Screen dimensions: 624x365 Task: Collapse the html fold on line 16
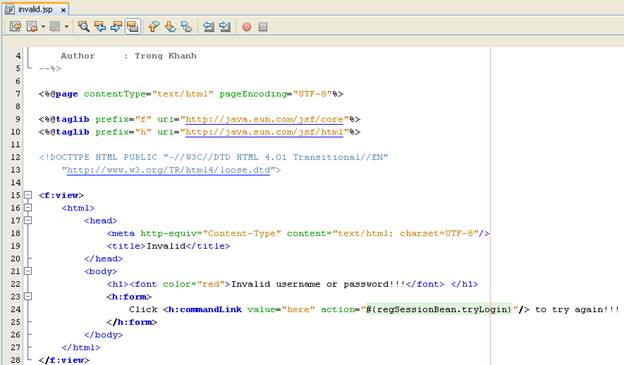(28, 208)
